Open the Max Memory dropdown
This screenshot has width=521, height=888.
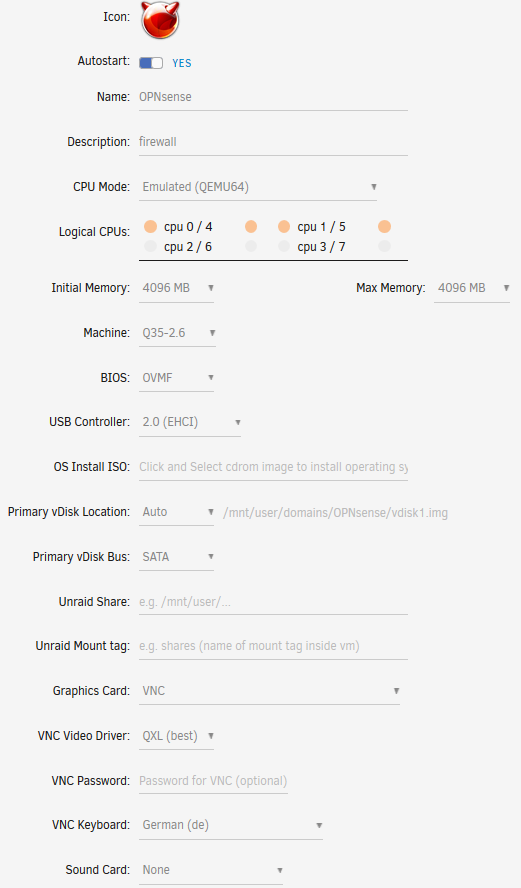[472, 288]
